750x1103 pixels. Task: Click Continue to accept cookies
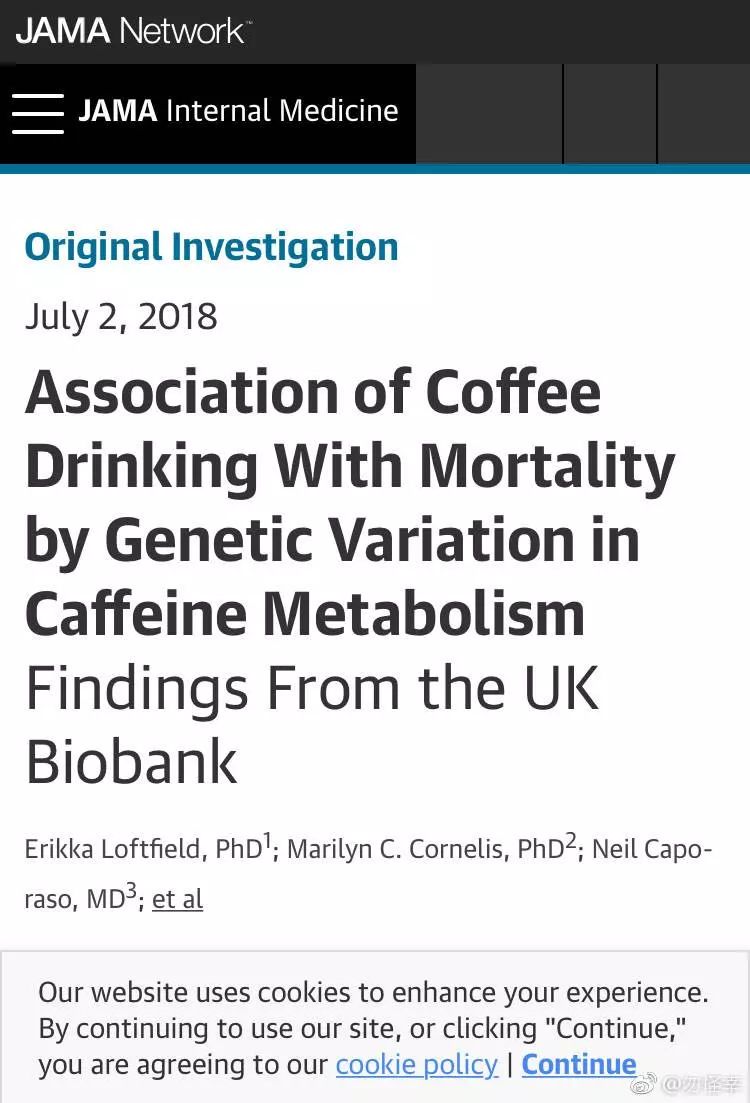578,1064
